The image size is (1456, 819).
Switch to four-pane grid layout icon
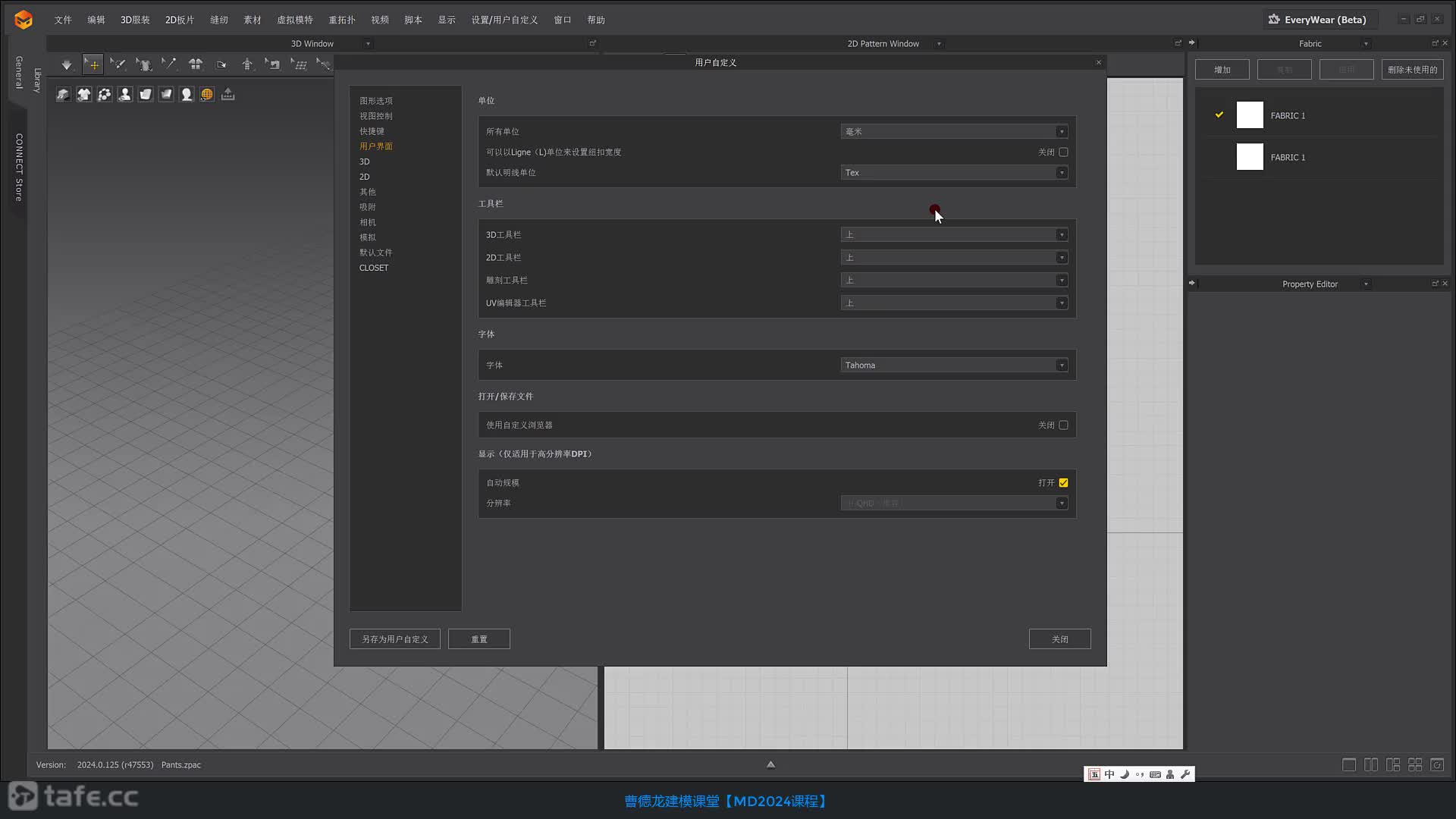(1415, 765)
